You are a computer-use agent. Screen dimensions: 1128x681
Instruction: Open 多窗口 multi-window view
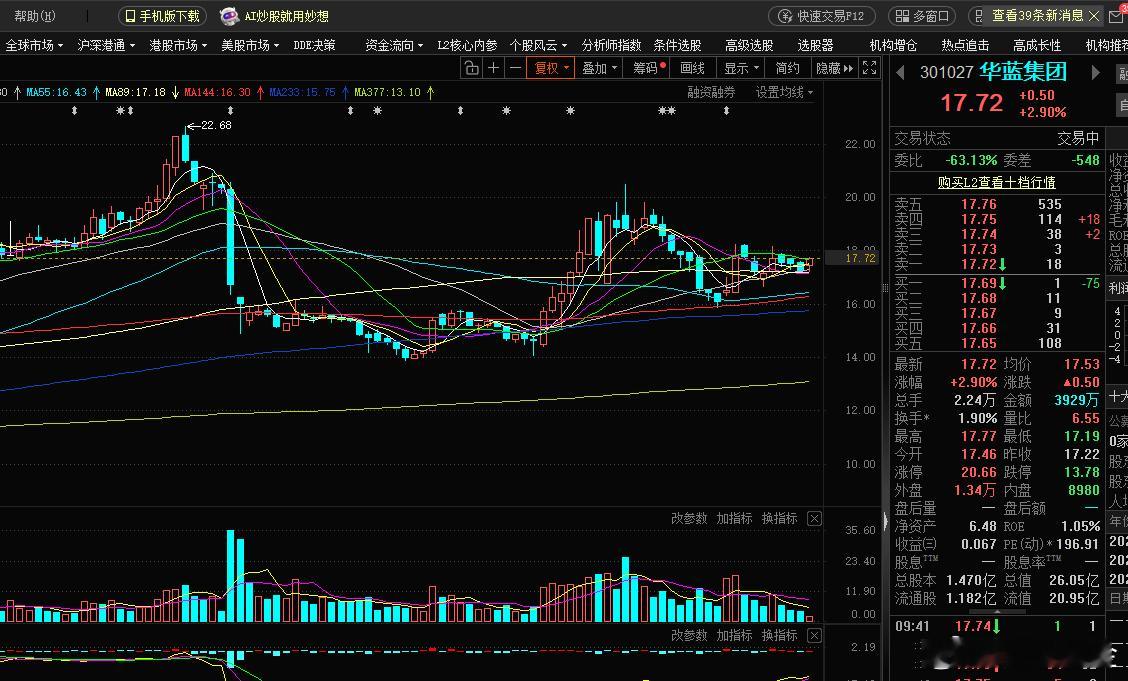tap(923, 16)
